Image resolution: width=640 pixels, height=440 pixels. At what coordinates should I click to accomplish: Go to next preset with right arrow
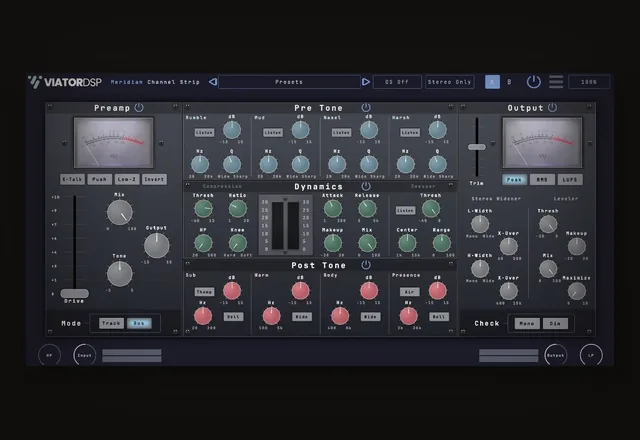click(366, 82)
